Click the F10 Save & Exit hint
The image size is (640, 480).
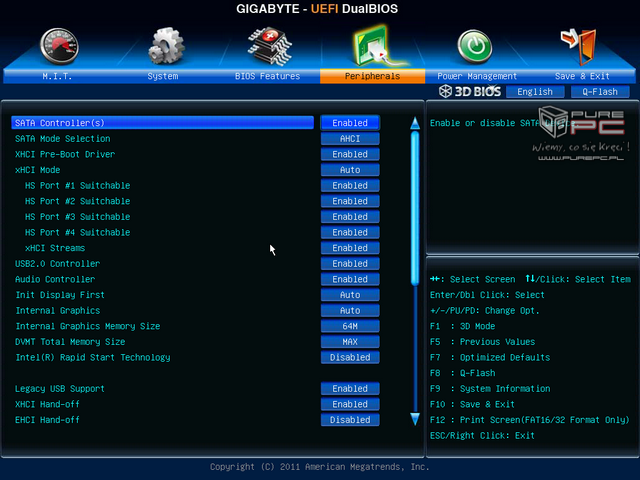472,404
